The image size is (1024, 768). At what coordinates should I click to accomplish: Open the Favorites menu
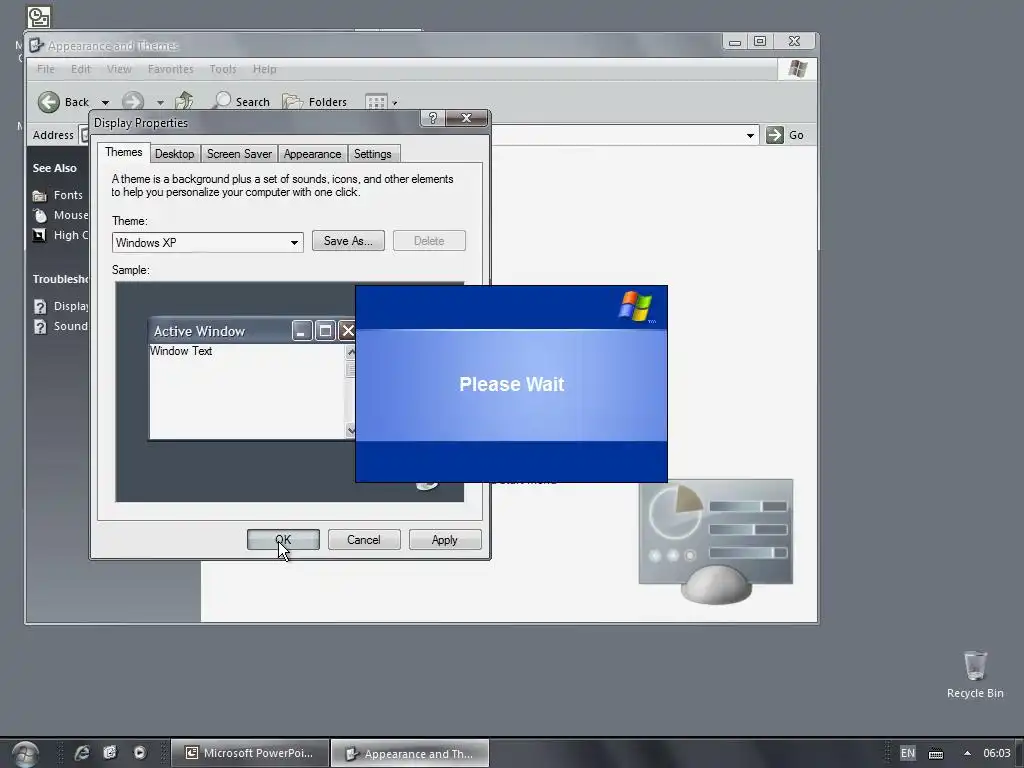170,69
